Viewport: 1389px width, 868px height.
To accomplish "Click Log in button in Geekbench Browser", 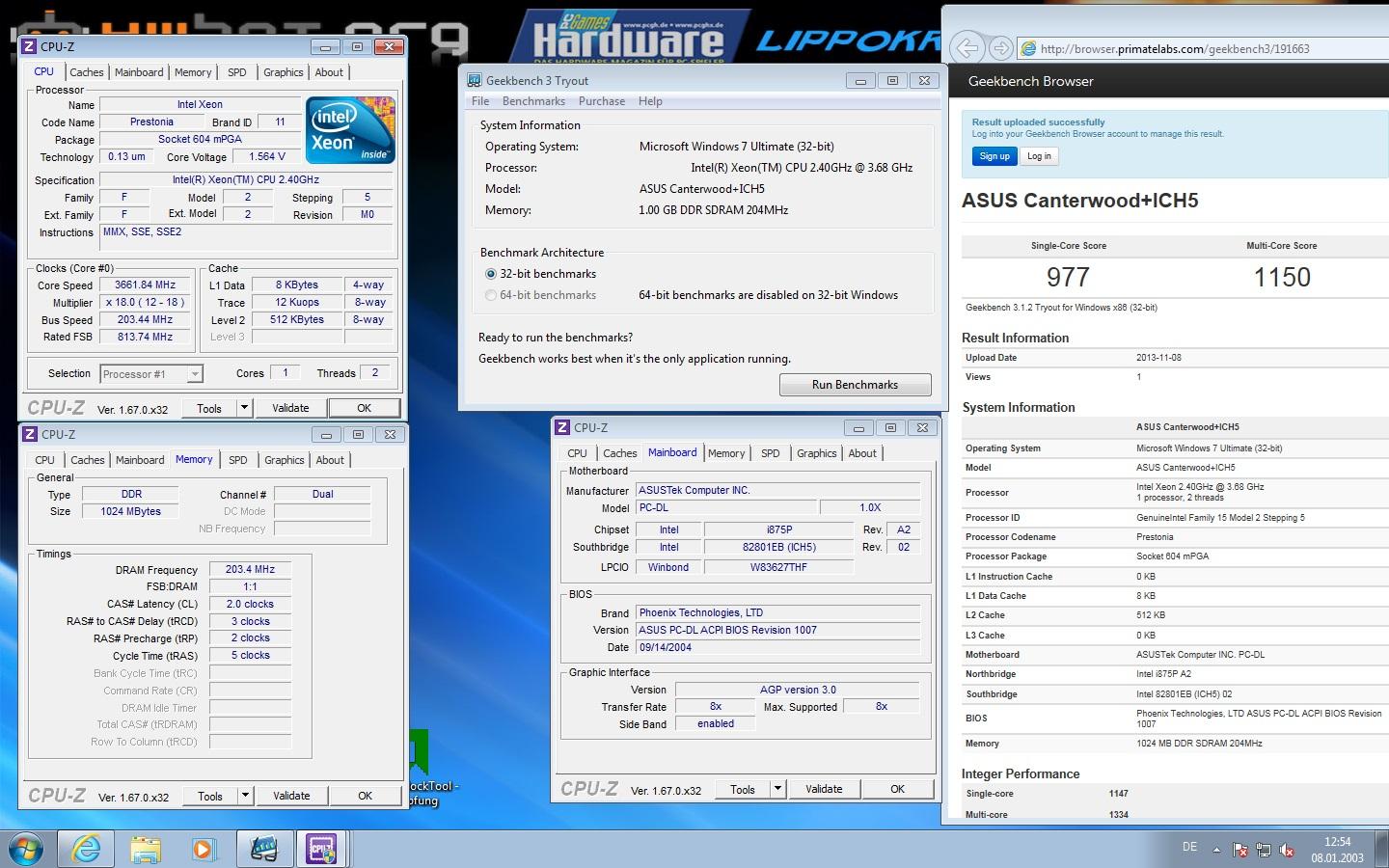I will [1039, 156].
